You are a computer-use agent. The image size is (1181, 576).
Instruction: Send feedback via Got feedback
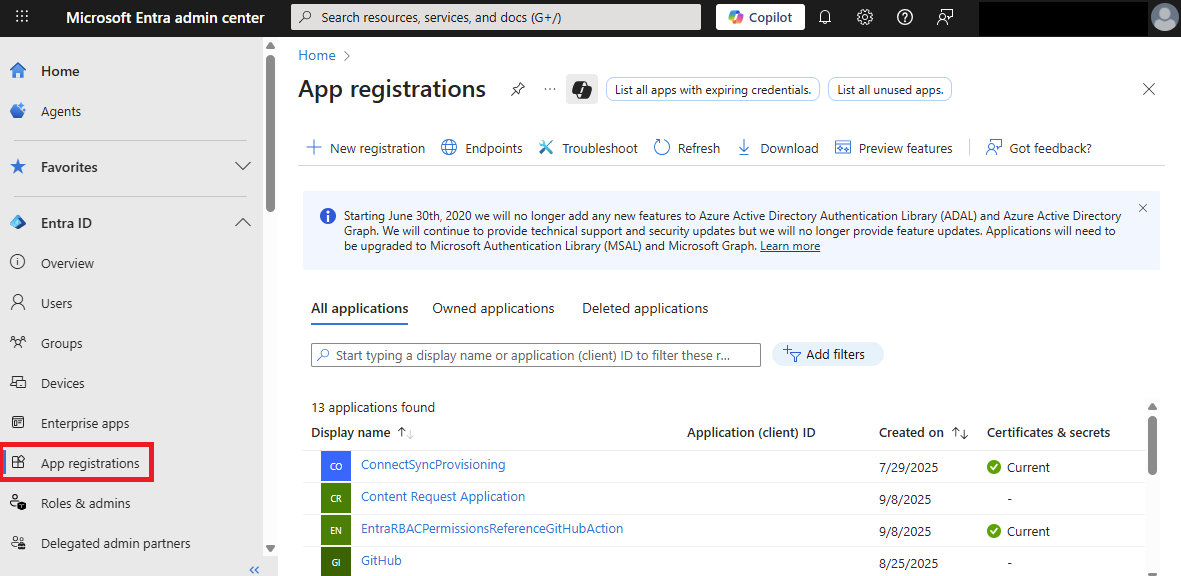(1038, 148)
